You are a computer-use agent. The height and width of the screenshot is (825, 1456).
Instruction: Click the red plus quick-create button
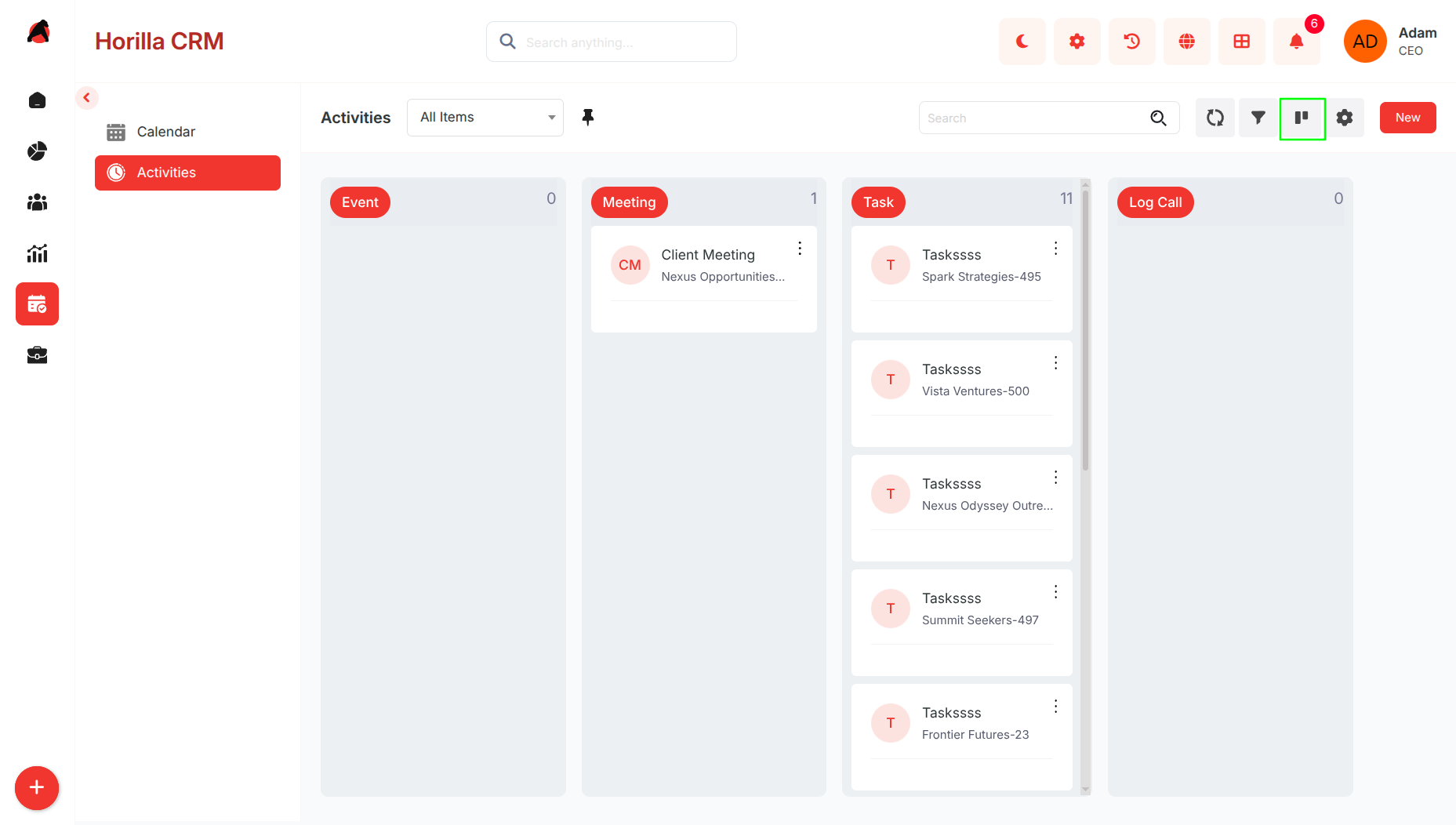point(37,787)
